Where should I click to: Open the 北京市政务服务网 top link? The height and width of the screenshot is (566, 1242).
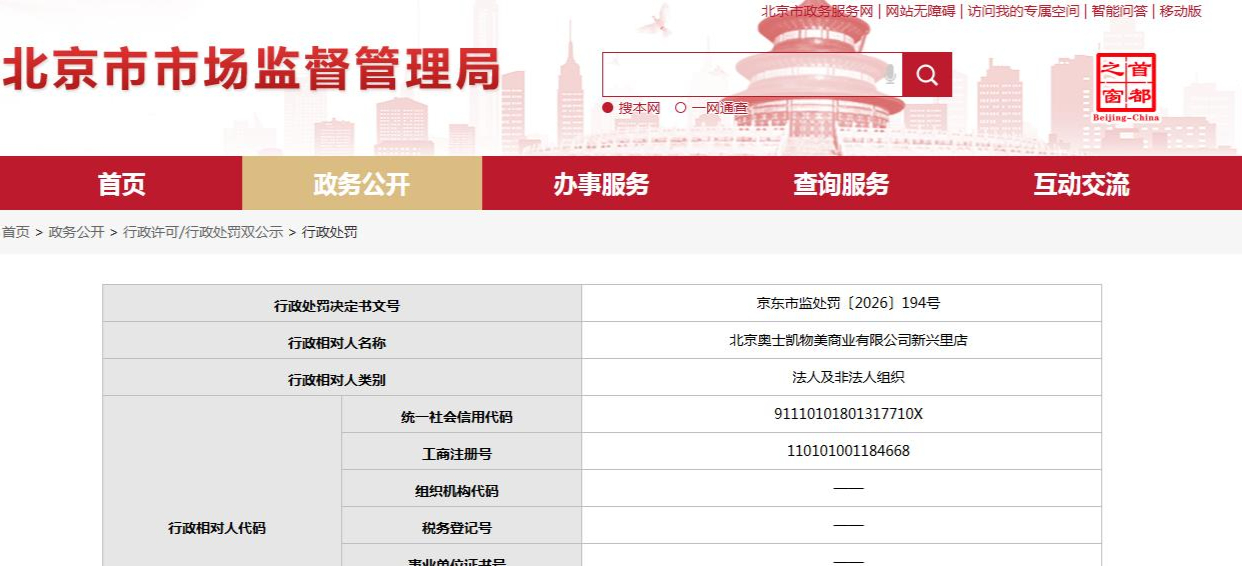[x=817, y=11]
